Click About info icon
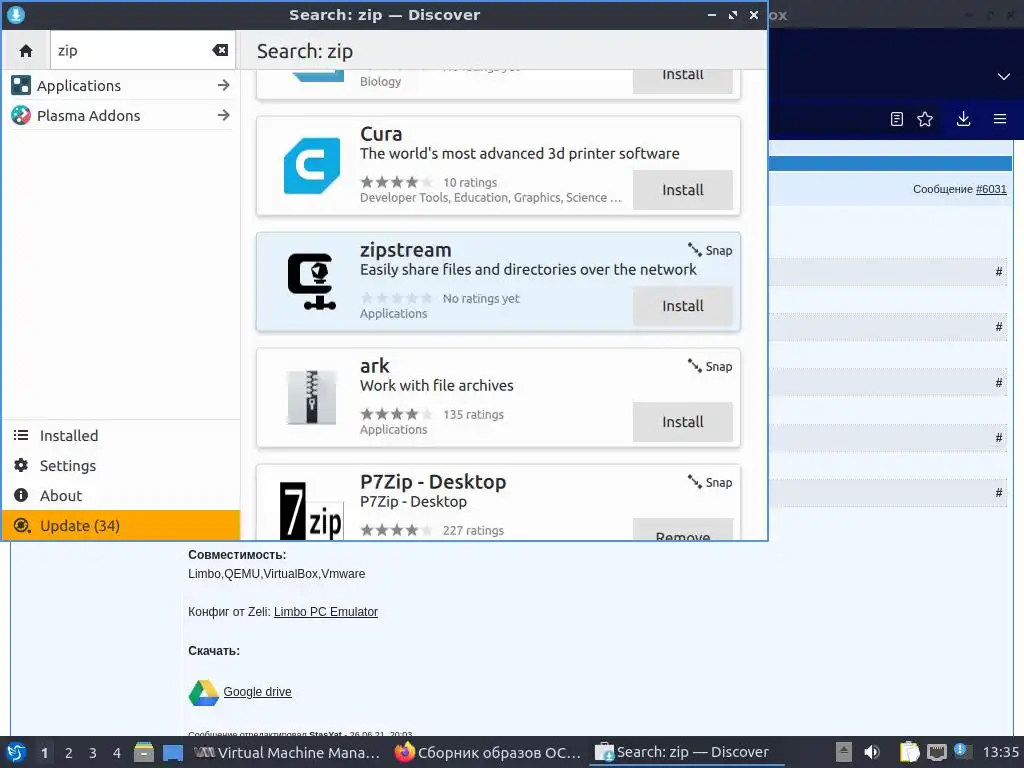 click(21, 496)
